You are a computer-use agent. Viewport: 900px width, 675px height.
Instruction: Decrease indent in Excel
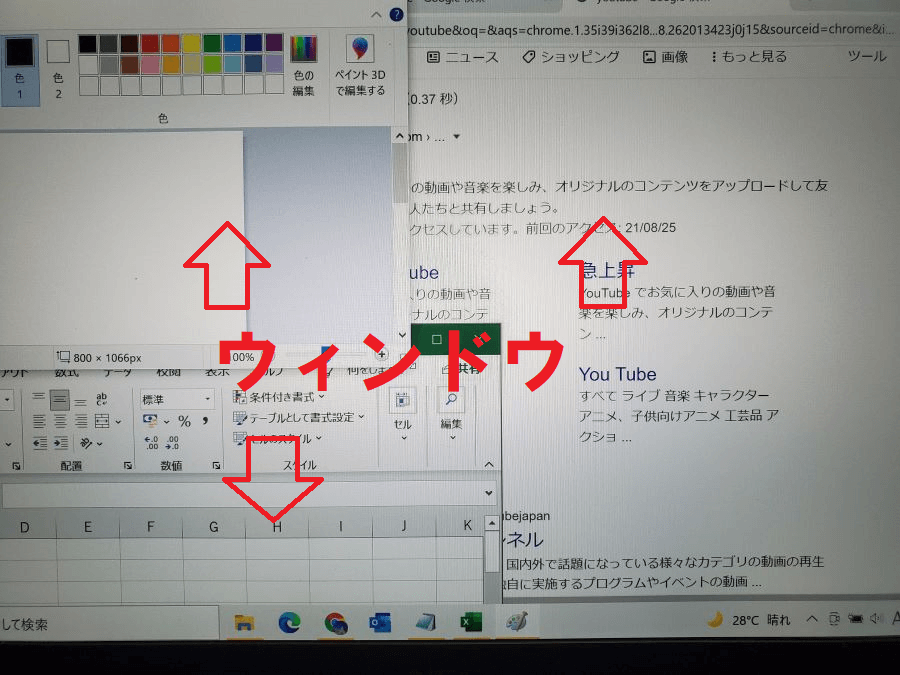40,443
